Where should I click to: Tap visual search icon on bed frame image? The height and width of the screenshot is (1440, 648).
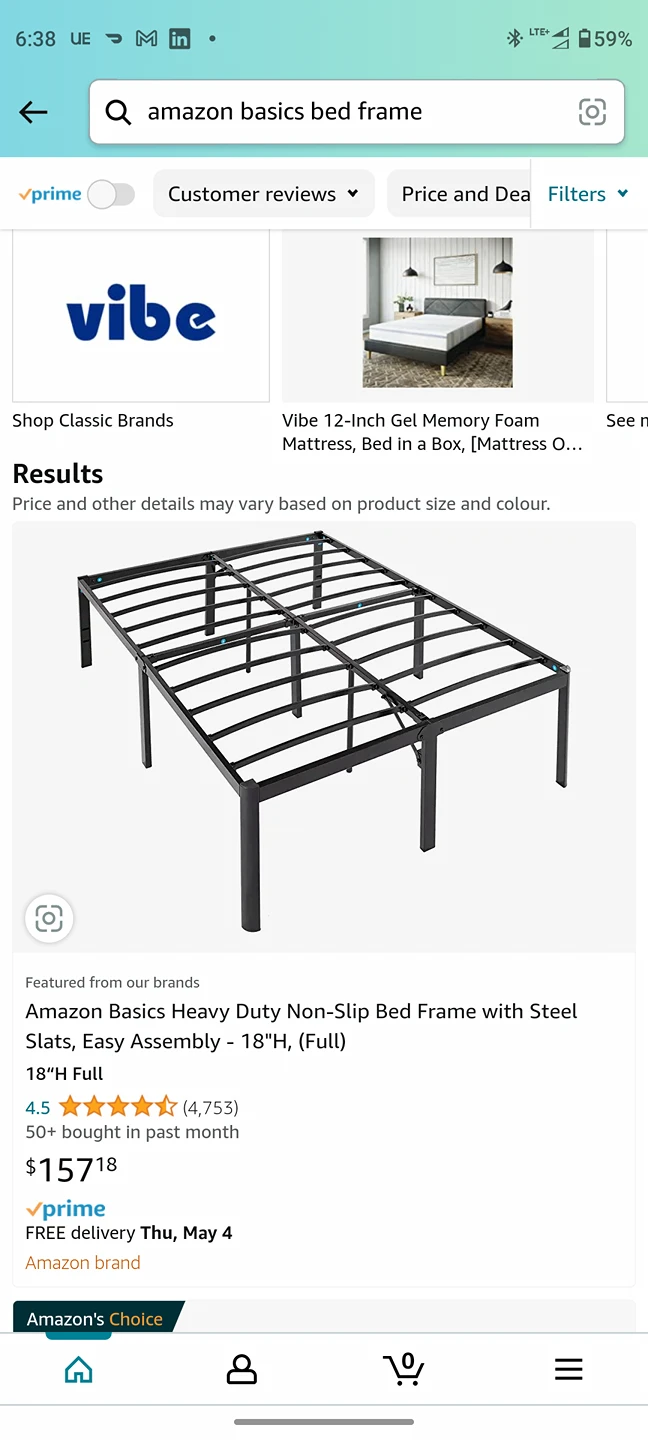pyautogui.click(x=49, y=918)
